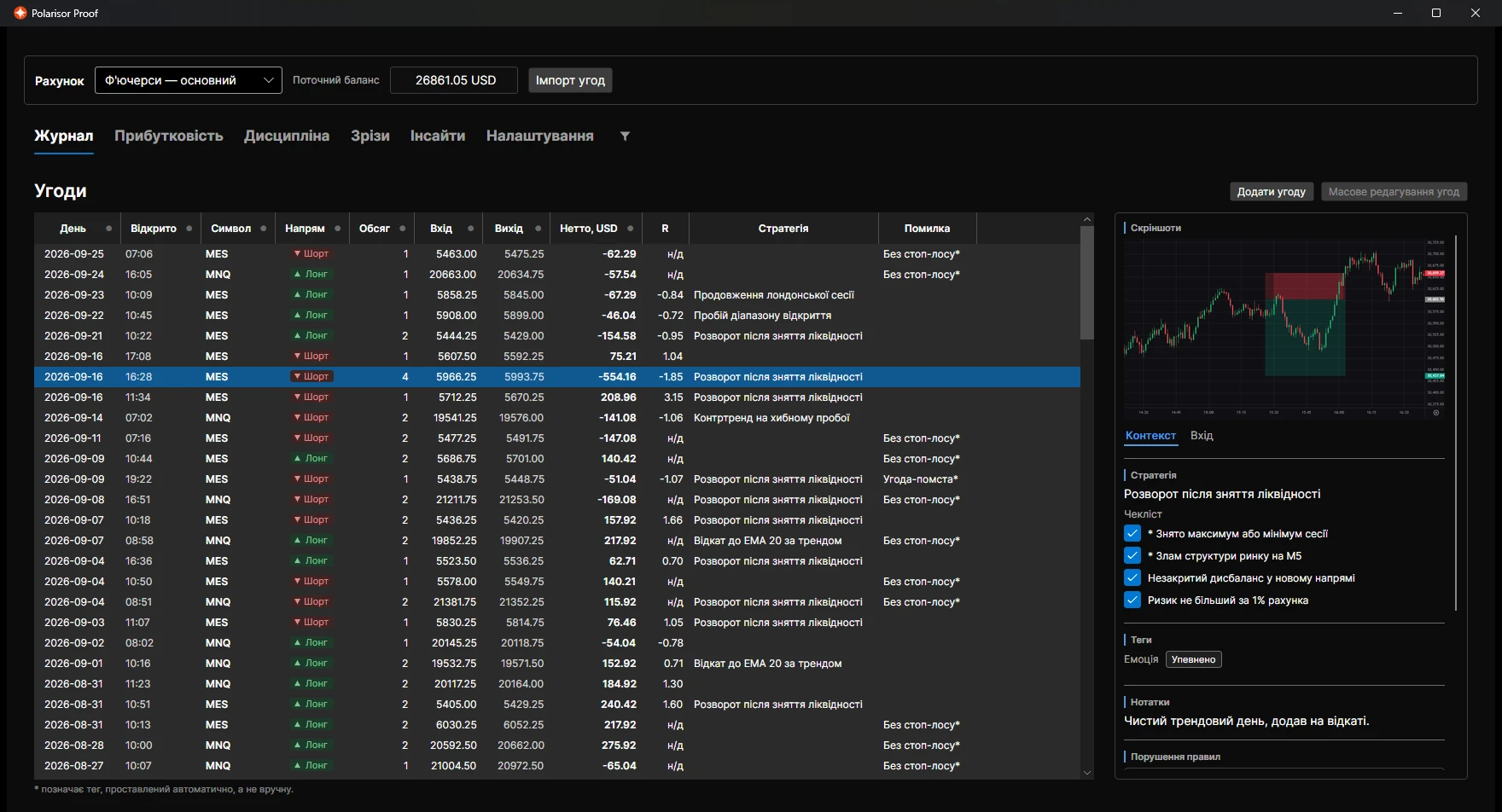The image size is (1502, 812).
Task: Click the up arrow of the trades table scrollbar
Action: click(1087, 219)
